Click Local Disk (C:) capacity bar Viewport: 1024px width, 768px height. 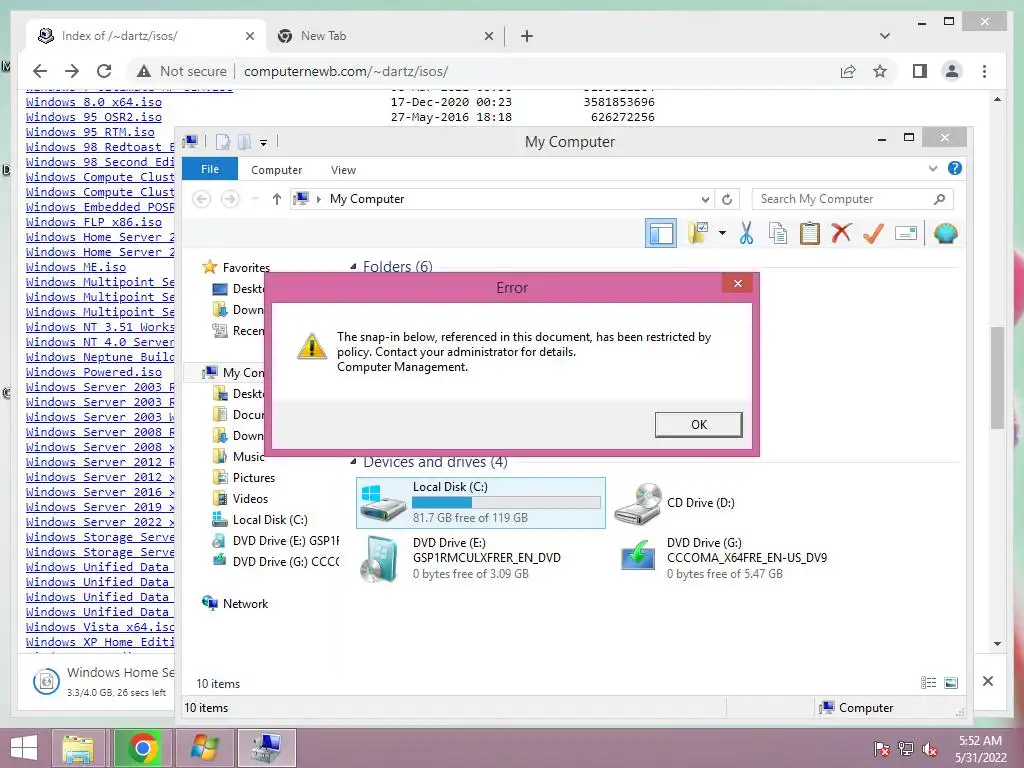[506, 502]
